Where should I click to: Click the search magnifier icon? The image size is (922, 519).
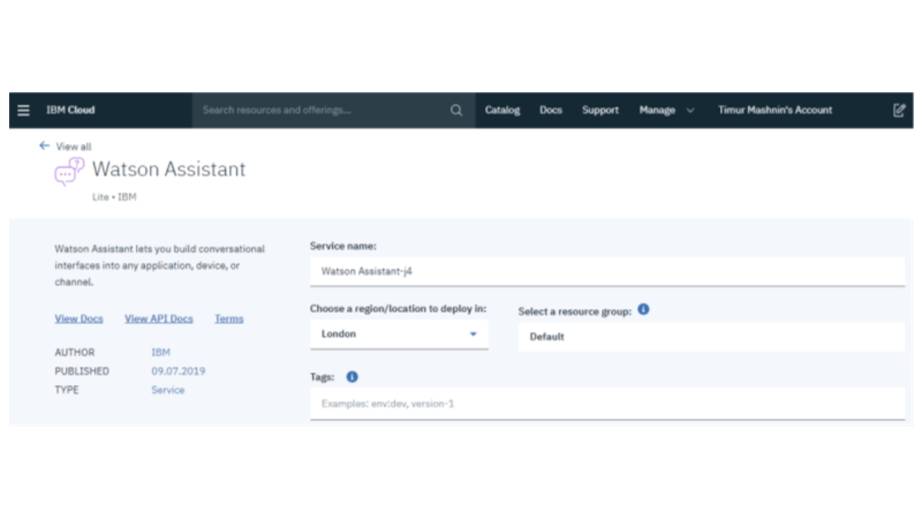456,110
